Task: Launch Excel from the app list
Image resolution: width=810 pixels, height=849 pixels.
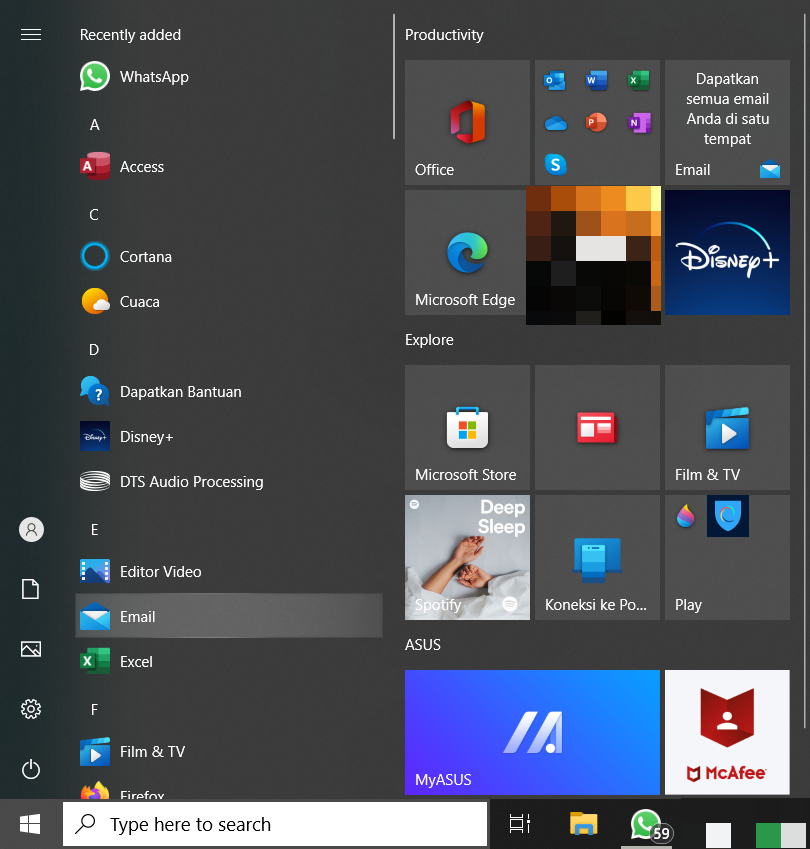Action: tap(228, 661)
